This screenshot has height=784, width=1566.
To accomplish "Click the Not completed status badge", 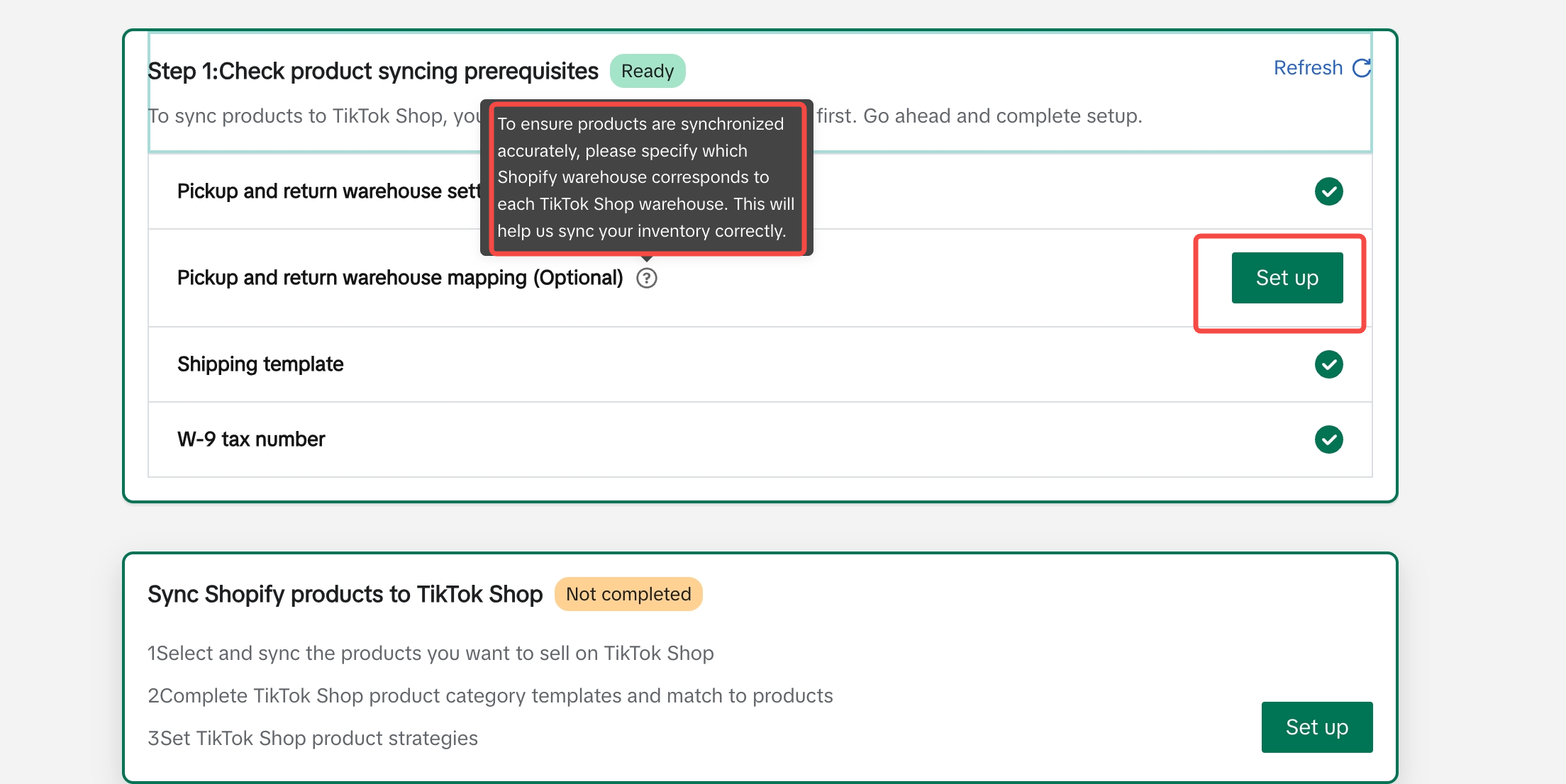I will (628, 594).
